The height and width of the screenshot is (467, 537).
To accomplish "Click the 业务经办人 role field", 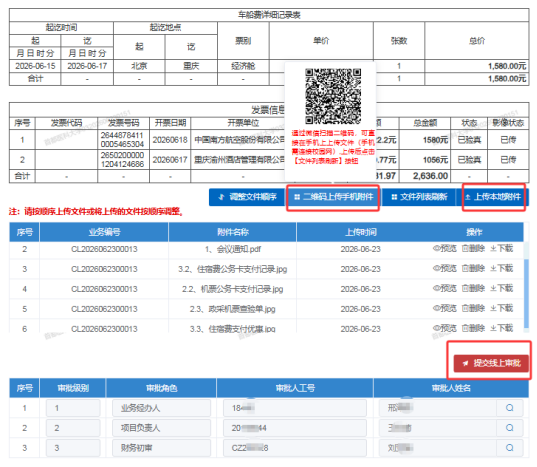I will (x=161, y=408).
